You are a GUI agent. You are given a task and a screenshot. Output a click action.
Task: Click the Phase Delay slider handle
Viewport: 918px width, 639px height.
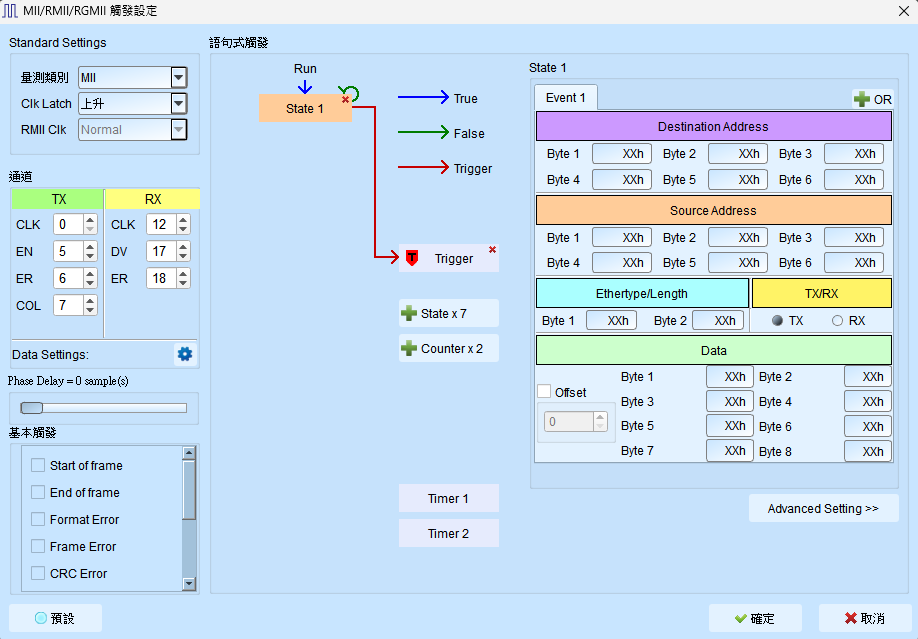point(32,408)
